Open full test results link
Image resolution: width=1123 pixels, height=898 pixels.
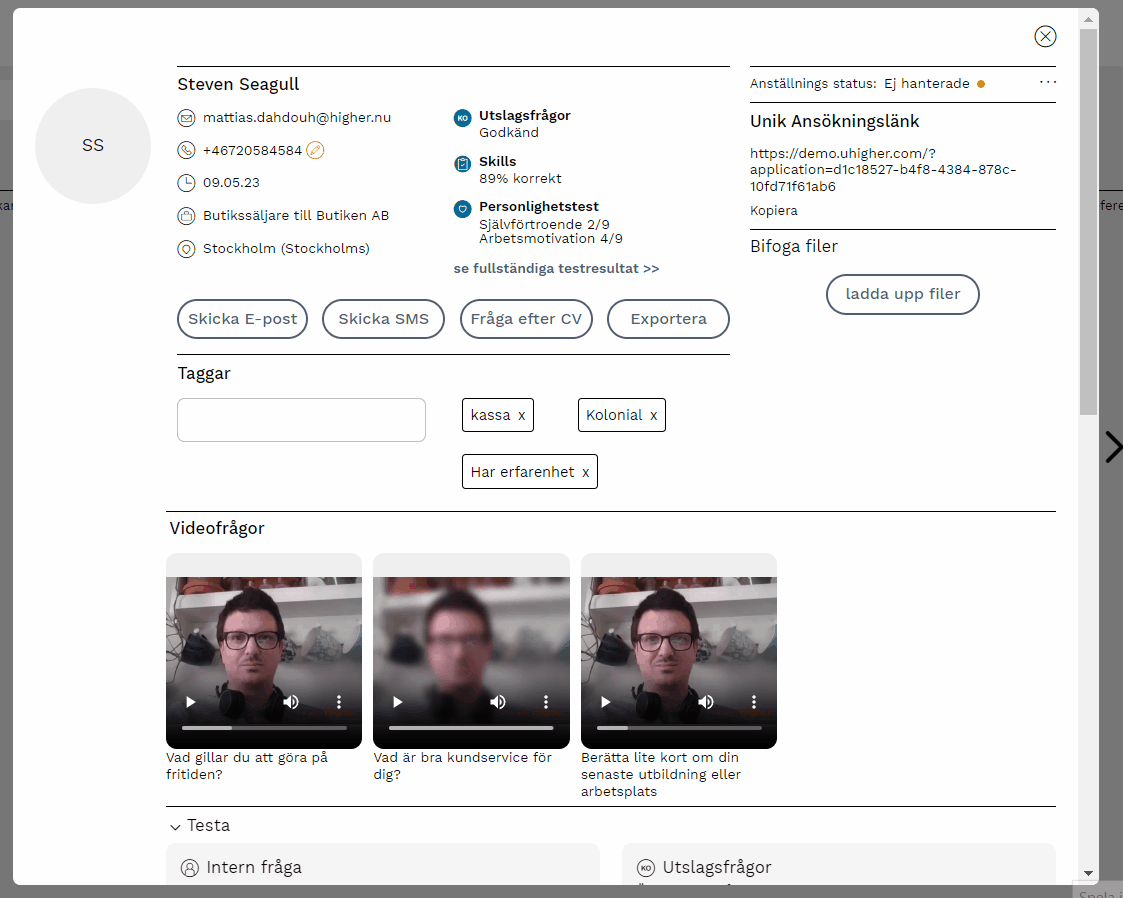coord(556,269)
